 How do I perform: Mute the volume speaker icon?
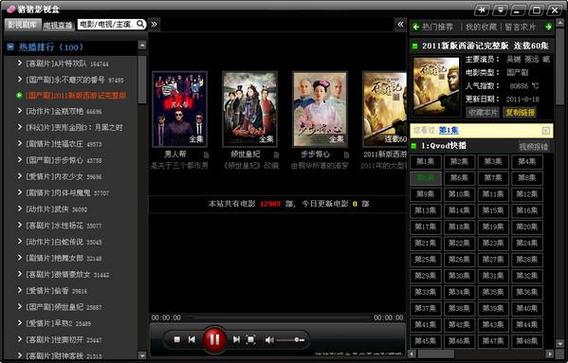point(269,340)
